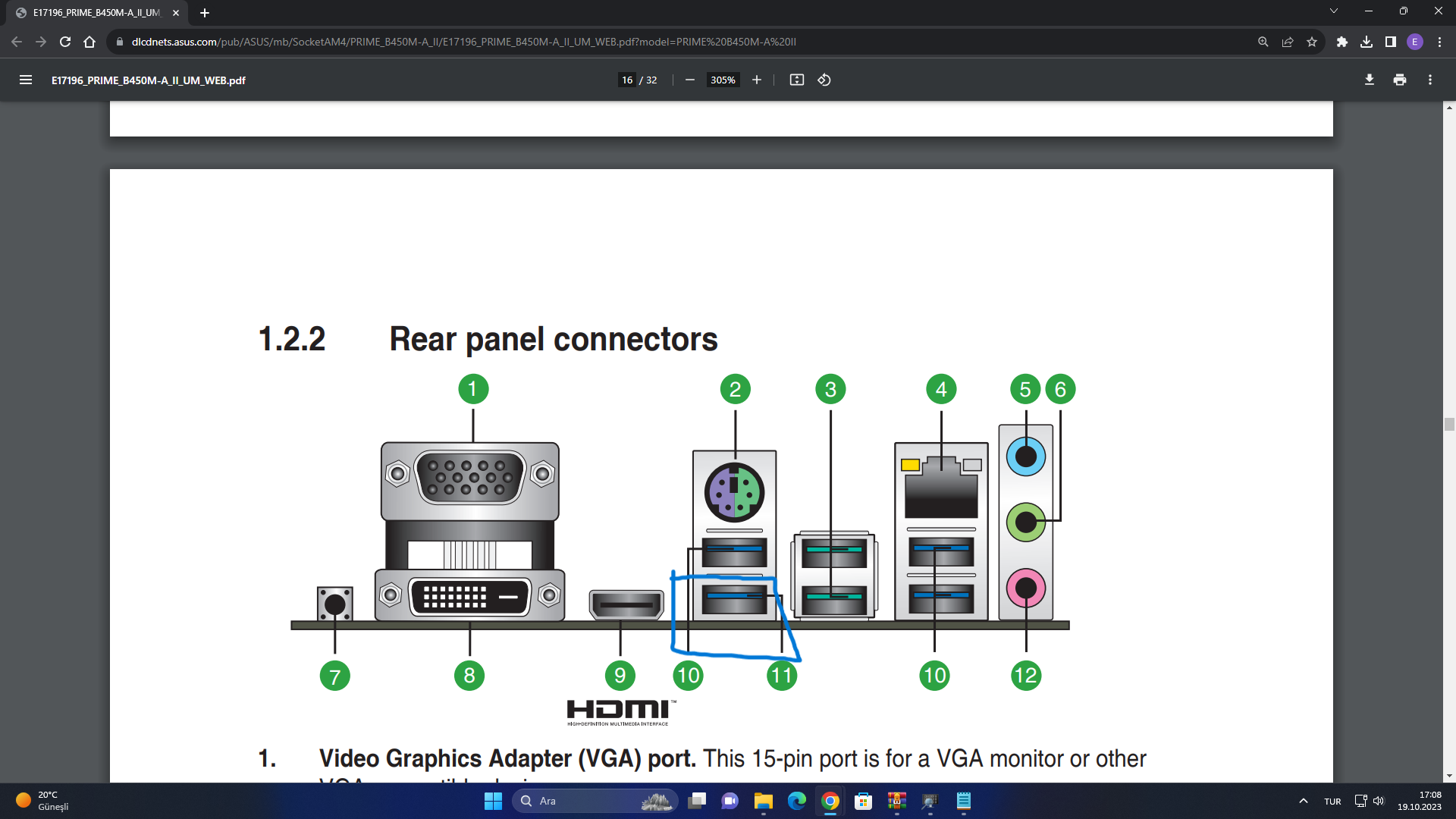Reload the current page
This screenshot has height=819, width=1456.
point(65,42)
